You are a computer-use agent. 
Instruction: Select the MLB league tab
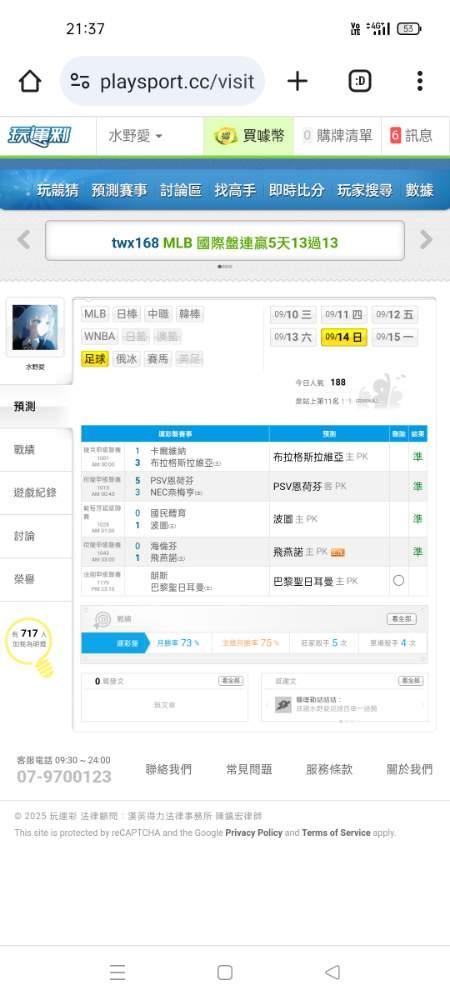(x=96, y=314)
